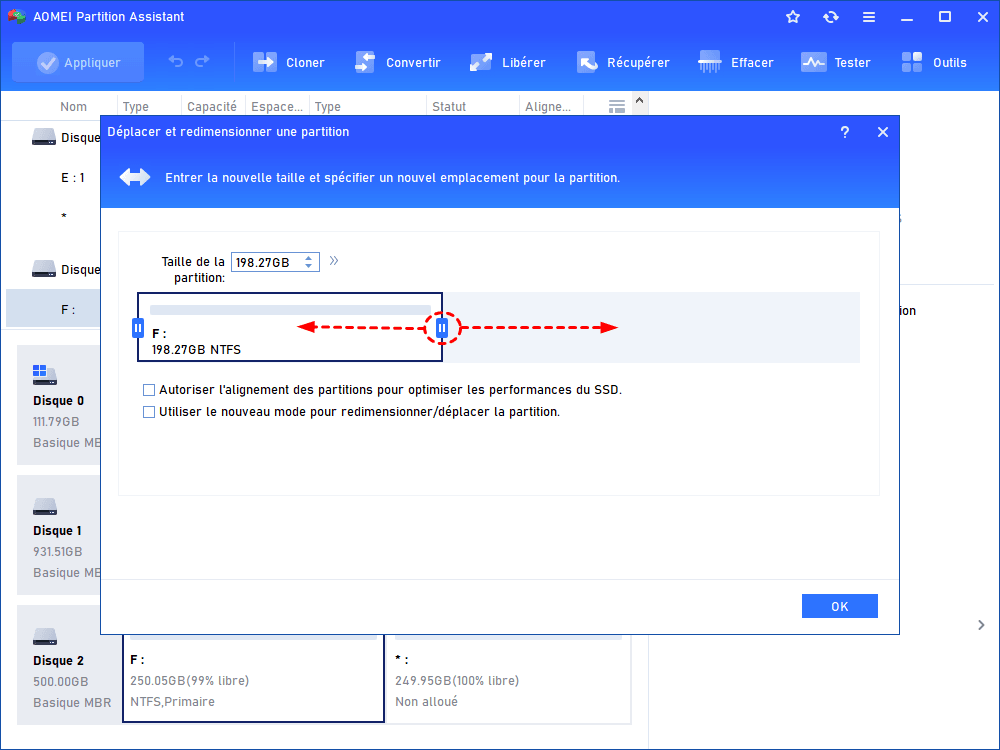Image resolution: width=1000 pixels, height=750 pixels.
Task: Open the Tester tool
Action: pyautogui.click(x=835, y=62)
